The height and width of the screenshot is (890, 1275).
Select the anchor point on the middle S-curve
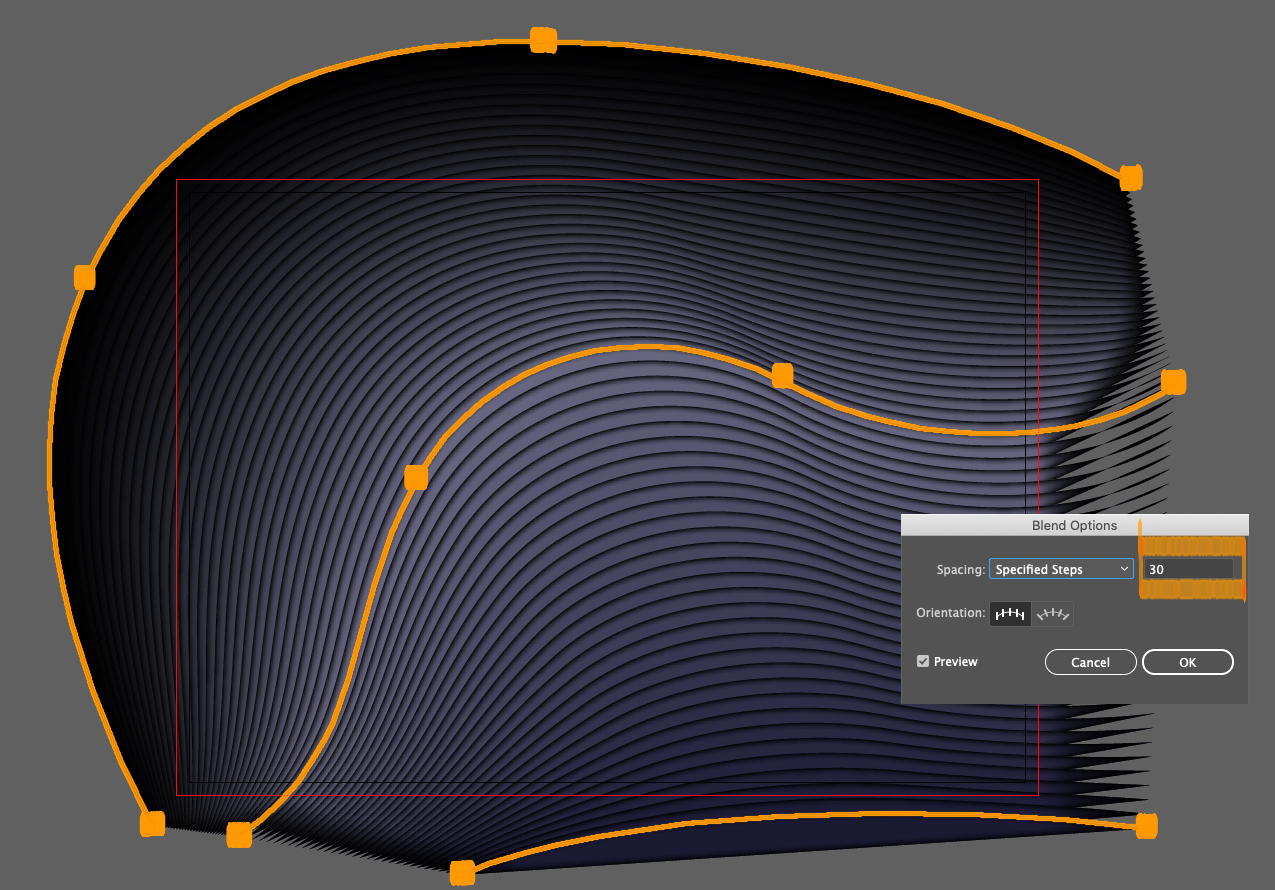416,478
